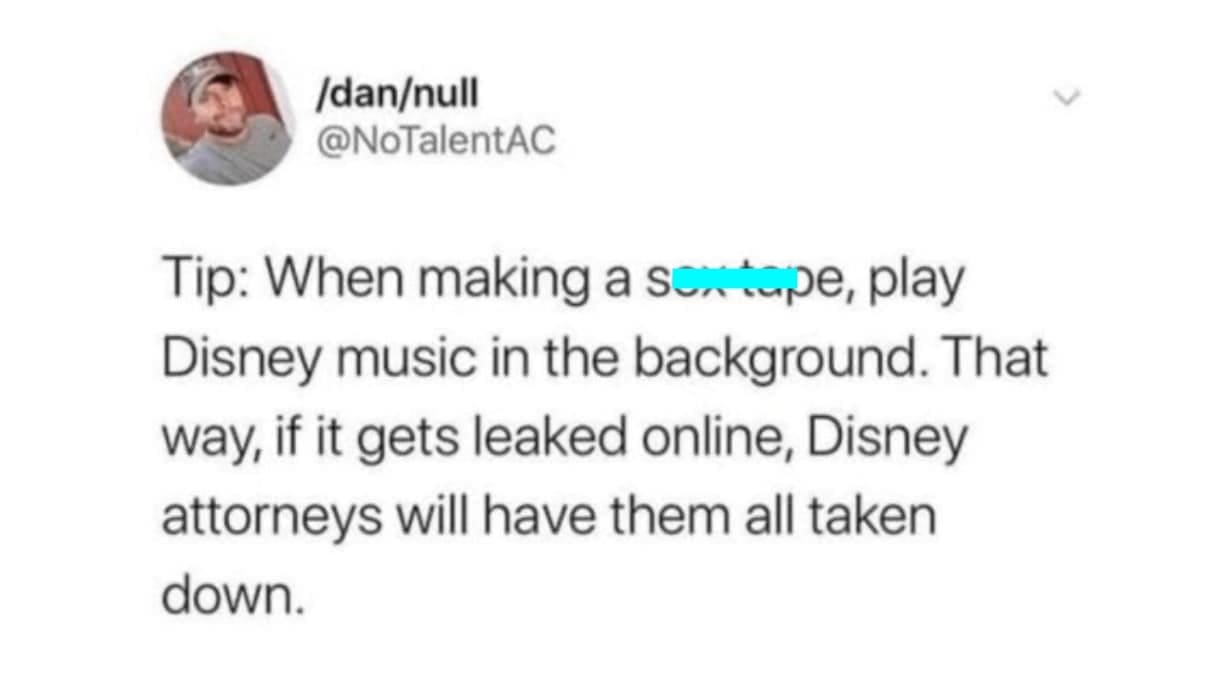Image resolution: width=1210 pixels, height=684 pixels.
Task: Click the /dan/null display name
Action: point(397,95)
